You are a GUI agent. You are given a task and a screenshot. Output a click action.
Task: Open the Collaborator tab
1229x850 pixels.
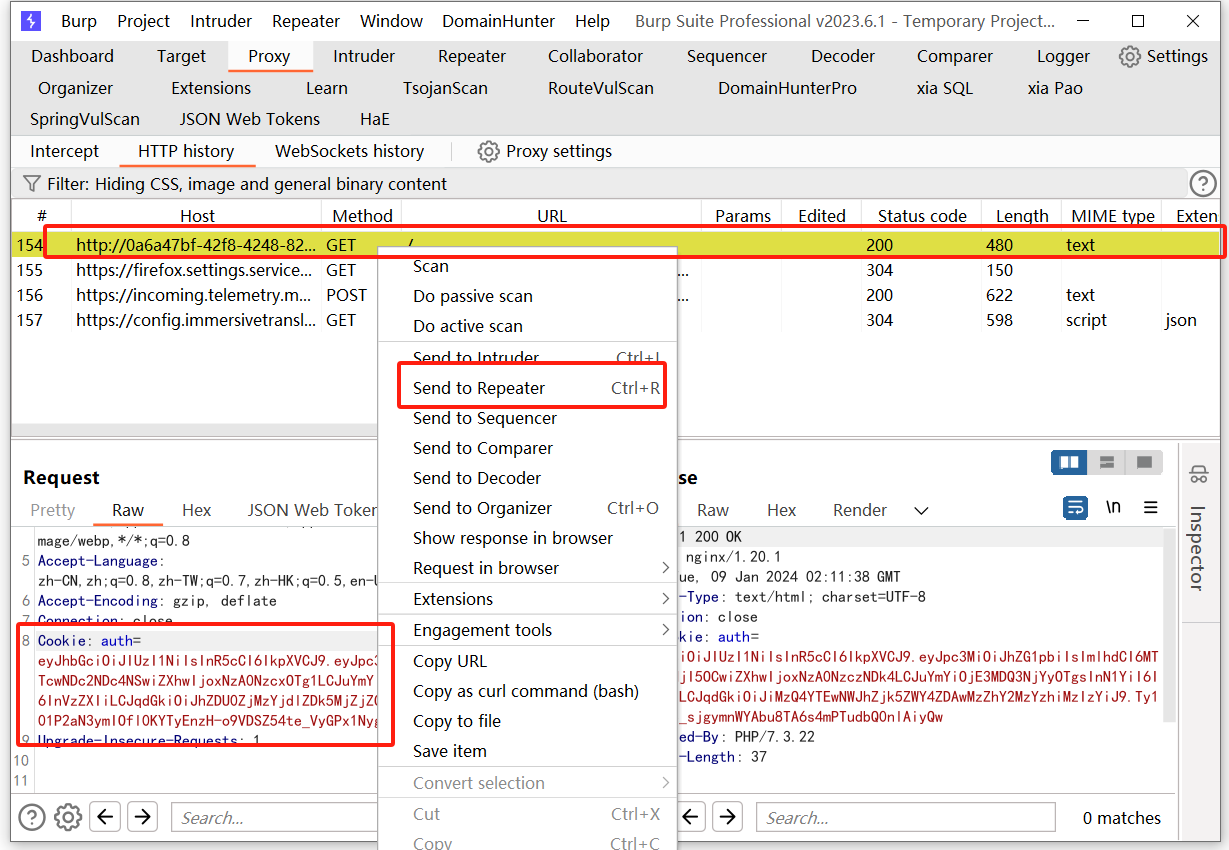coord(596,56)
